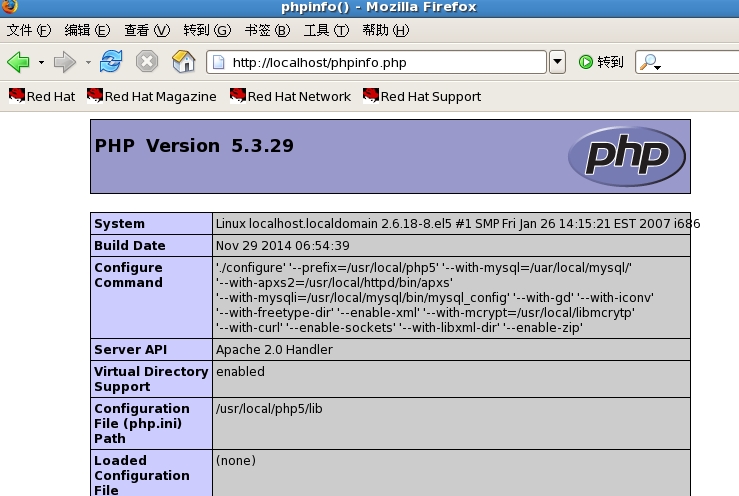Reload the page with the refresh icon

click(111, 61)
